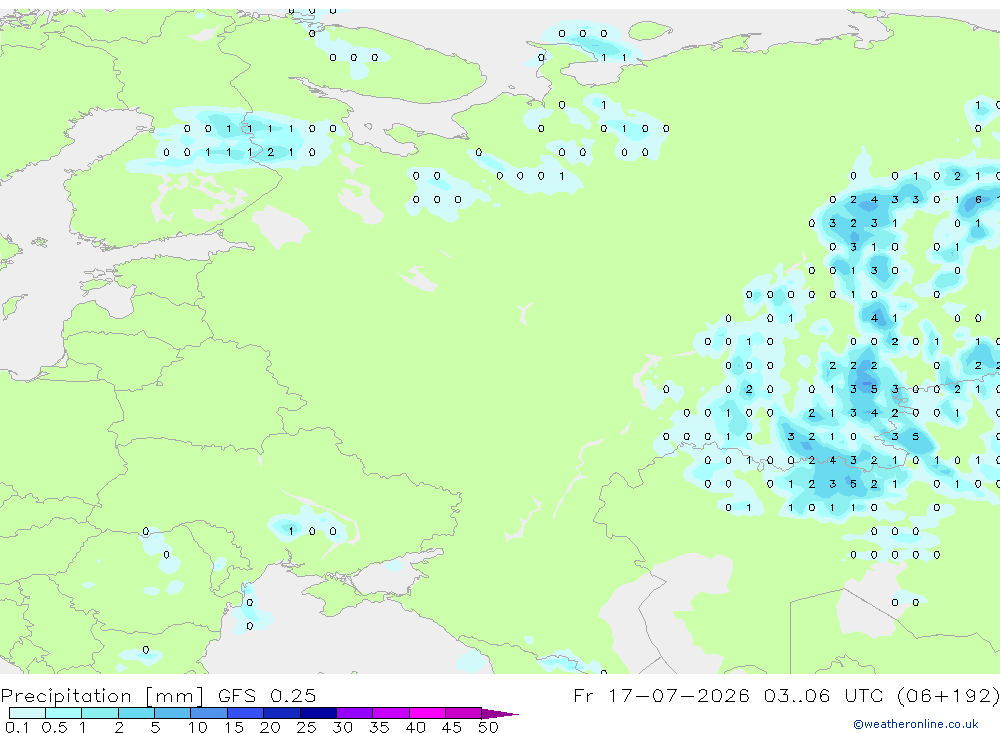Select the 10–15 mm legend color swatch
The height and width of the screenshot is (733, 1000).
pos(209,713)
